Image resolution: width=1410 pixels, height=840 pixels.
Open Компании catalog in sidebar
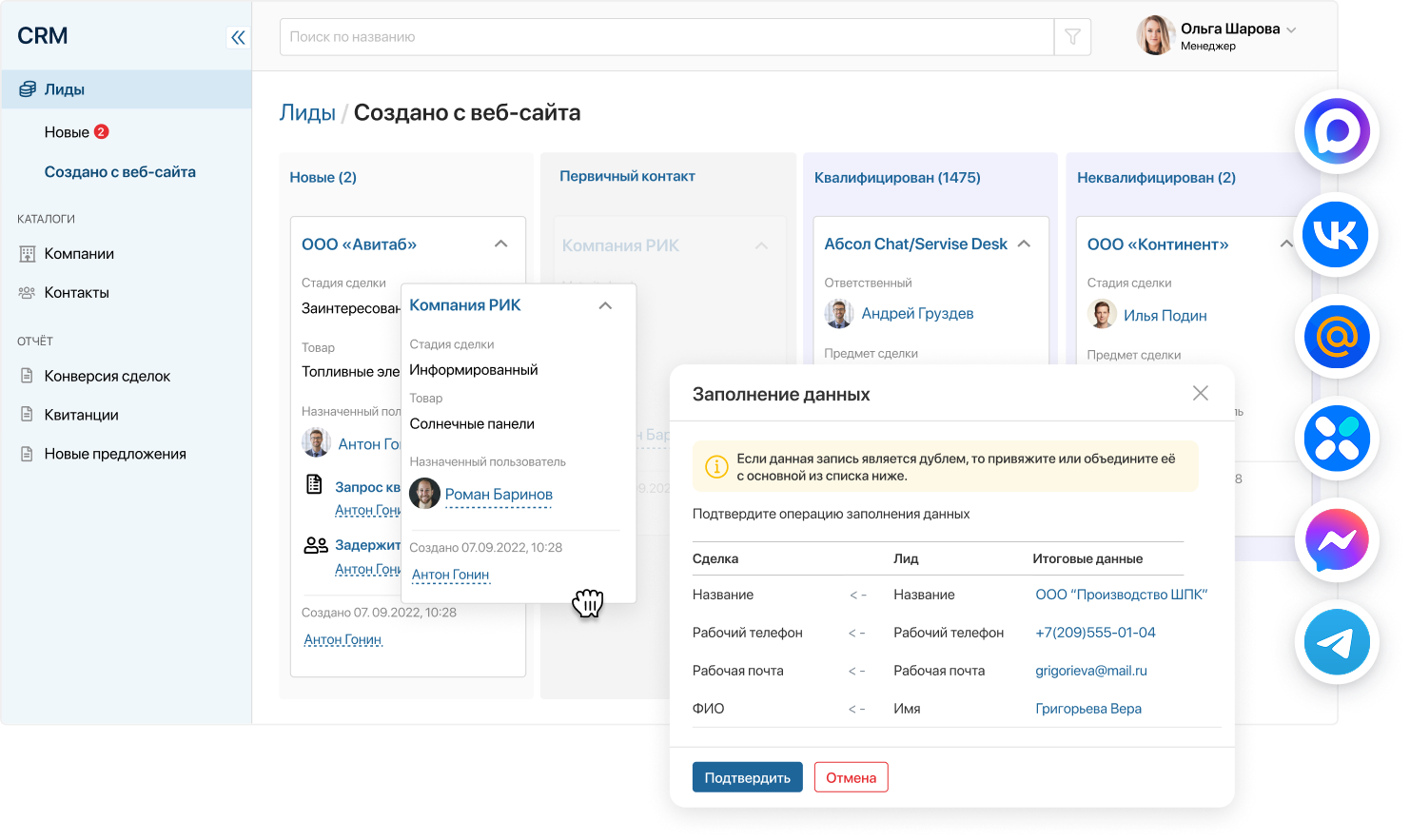pyautogui.click(x=79, y=254)
